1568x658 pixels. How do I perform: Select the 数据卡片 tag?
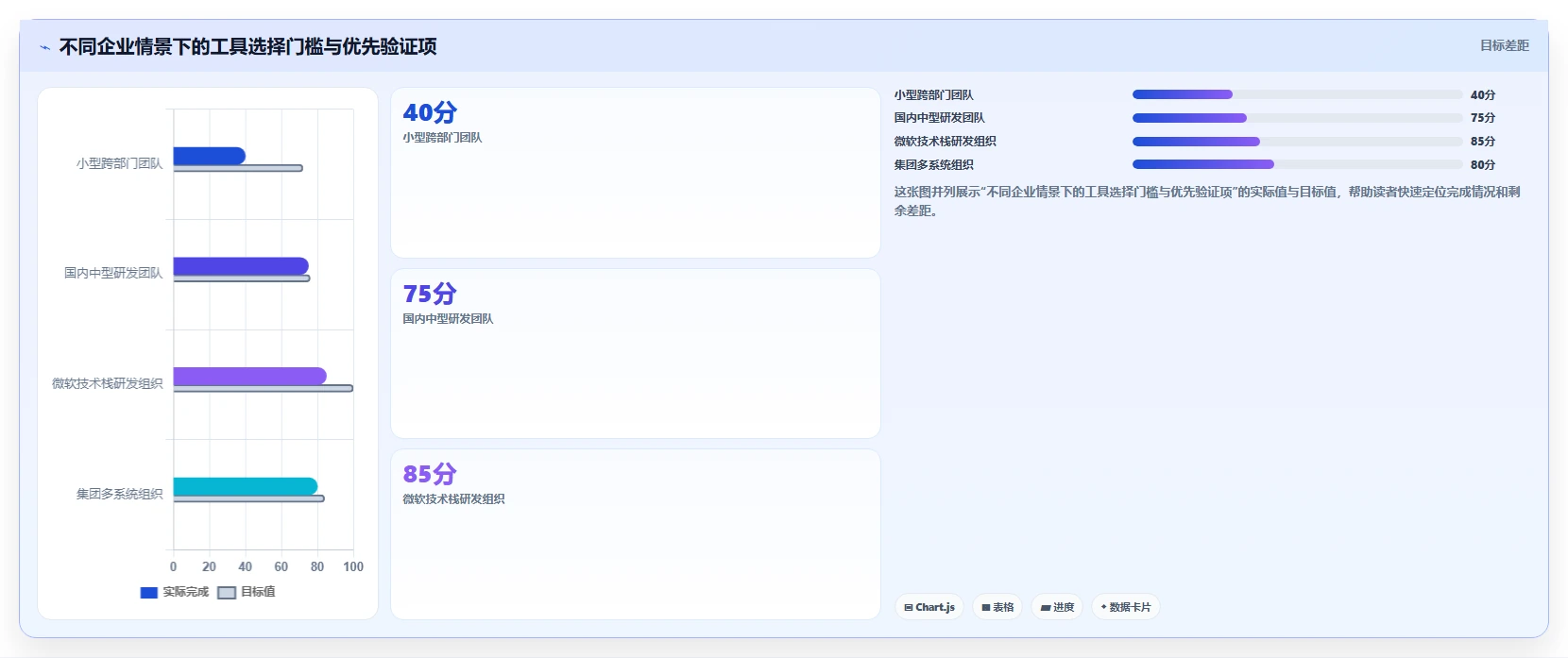coord(1126,607)
